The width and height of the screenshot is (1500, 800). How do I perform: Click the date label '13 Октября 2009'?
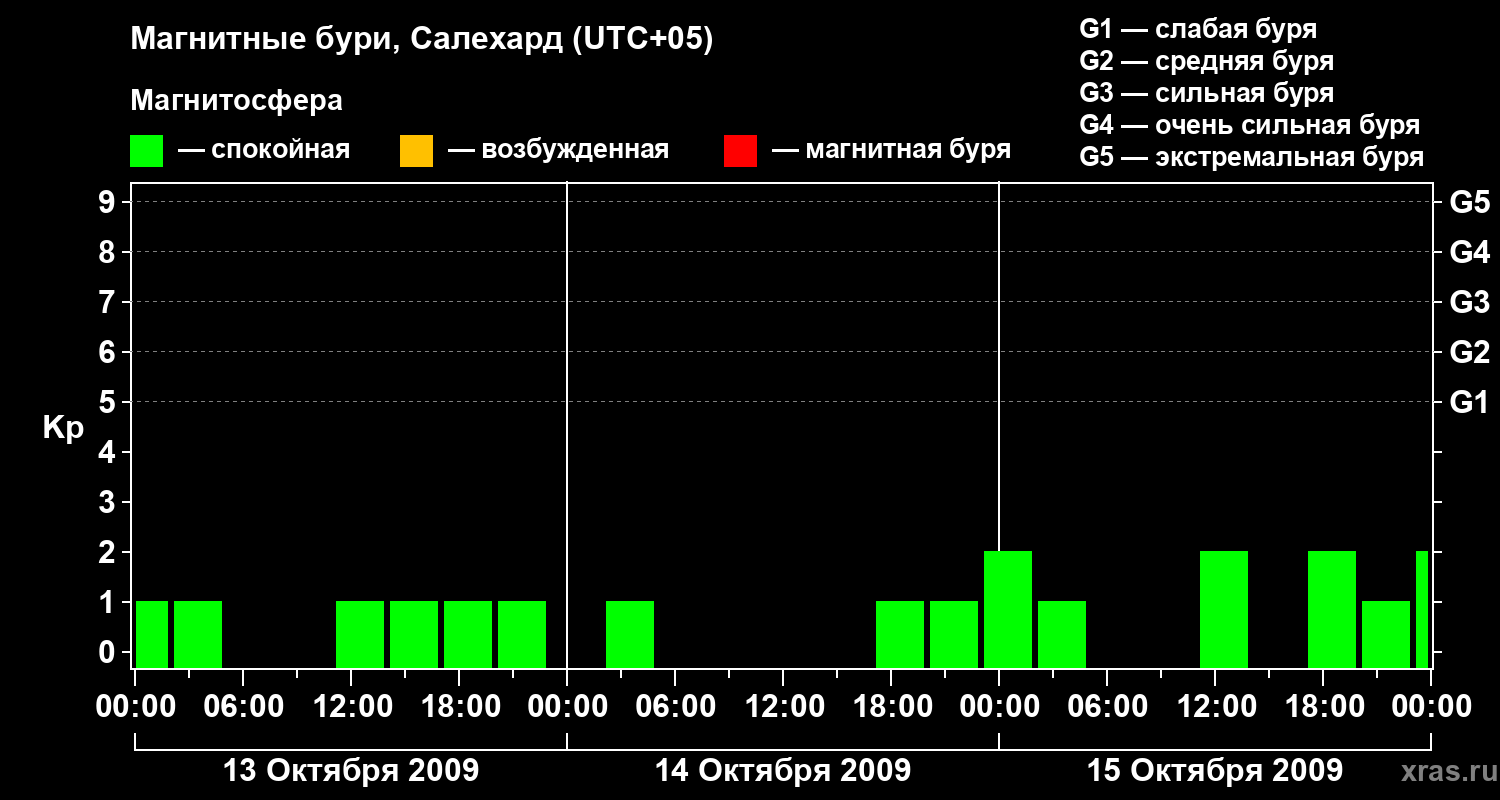tap(351, 771)
